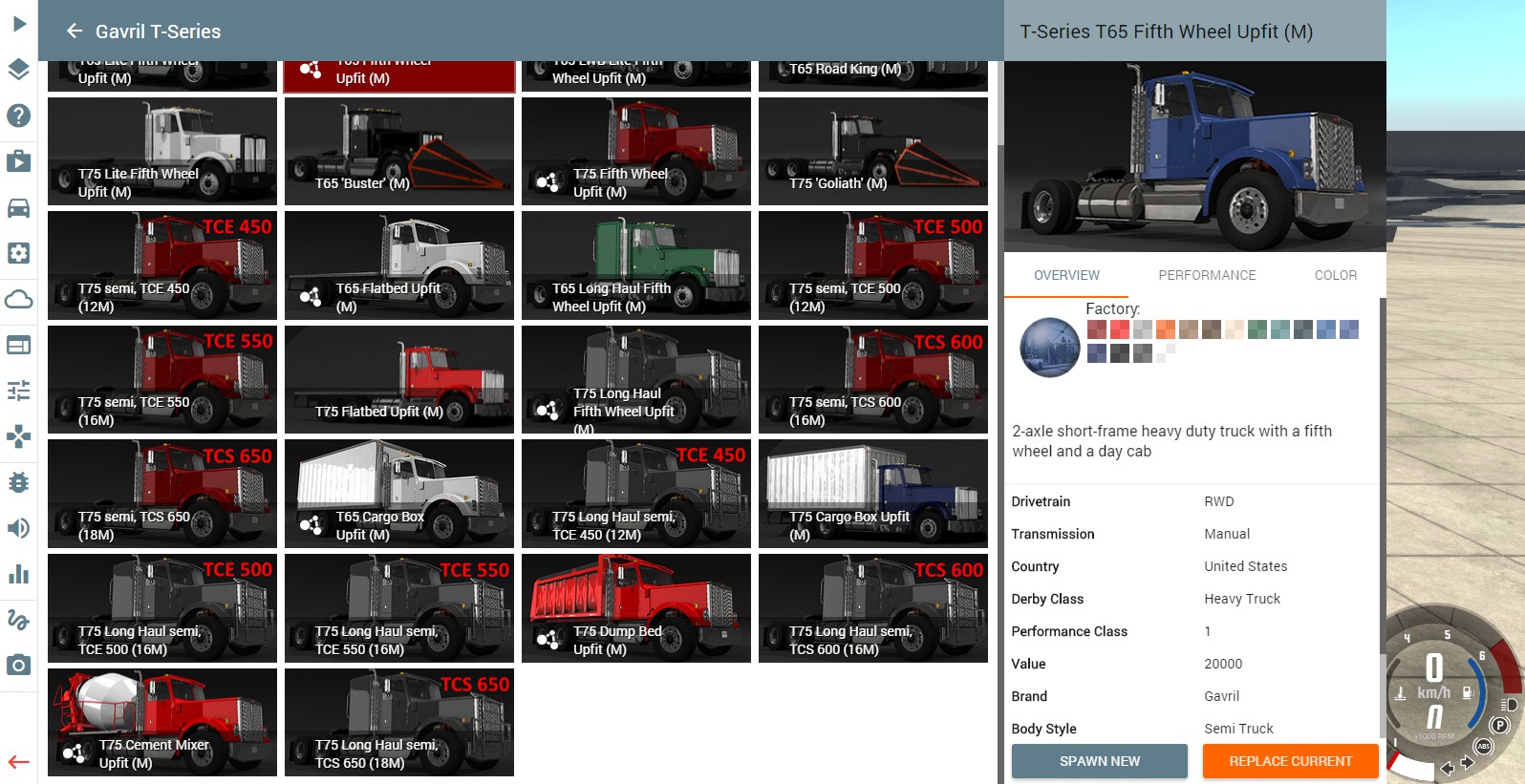This screenshot has height=784, width=1525.
Task: Click the red back arrow at sidebar bottom
Action: coord(18,762)
